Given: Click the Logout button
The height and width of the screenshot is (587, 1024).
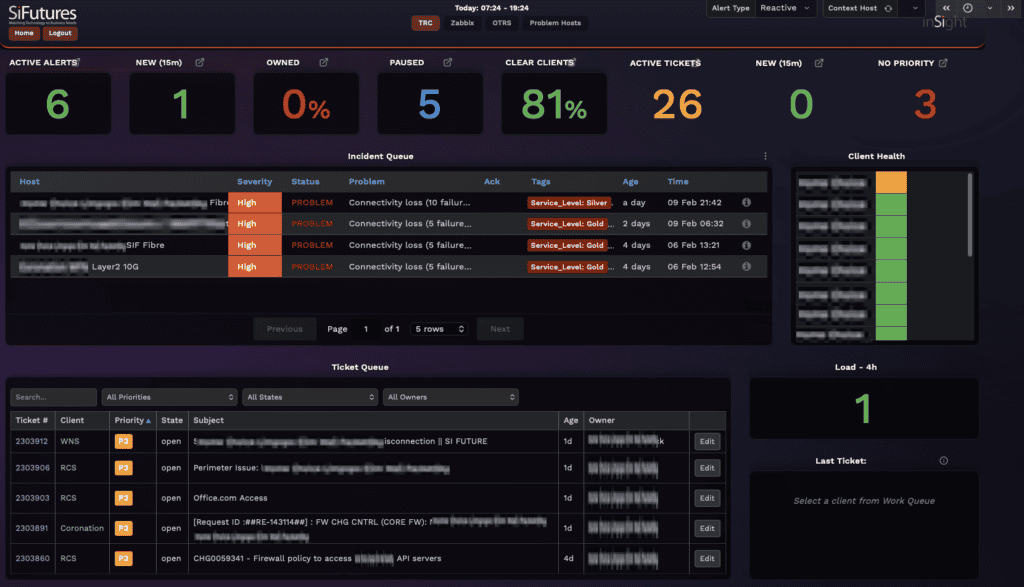Looking at the screenshot, I should tap(60, 33).
